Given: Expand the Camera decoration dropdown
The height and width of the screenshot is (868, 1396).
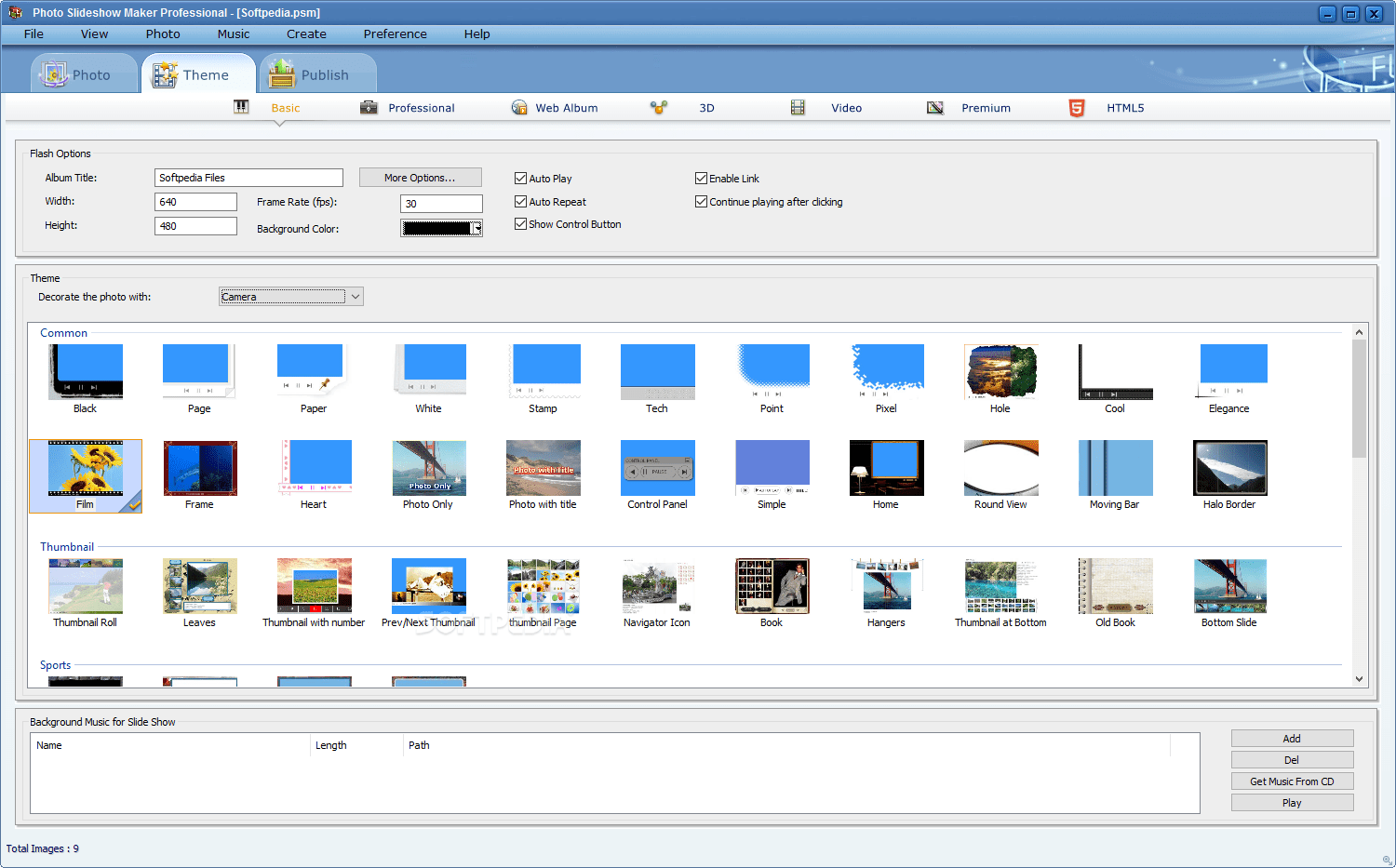Looking at the screenshot, I should pyautogui.click(x=356, y=296).
